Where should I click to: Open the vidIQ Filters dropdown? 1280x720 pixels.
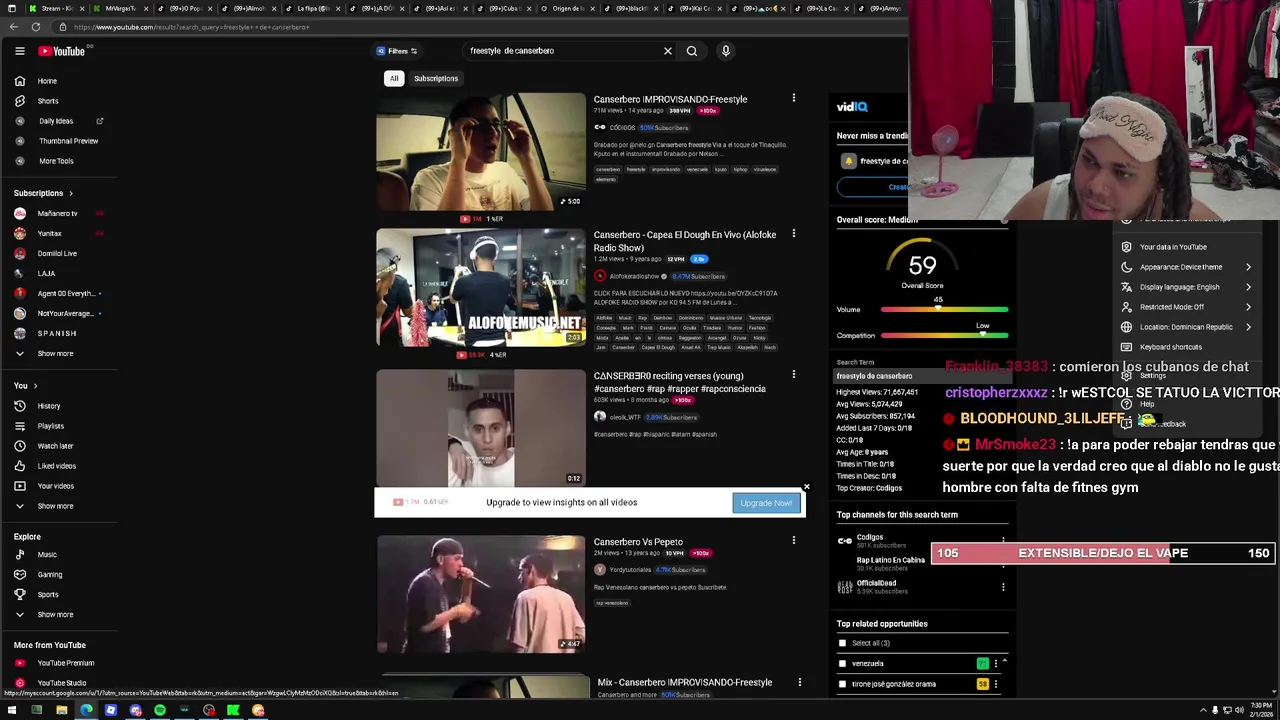397,51
